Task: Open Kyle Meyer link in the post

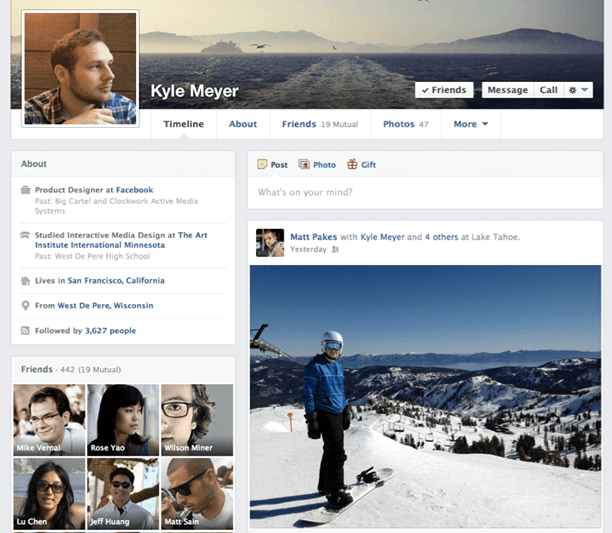Action: pyautogui.click(x=382, y=237)
